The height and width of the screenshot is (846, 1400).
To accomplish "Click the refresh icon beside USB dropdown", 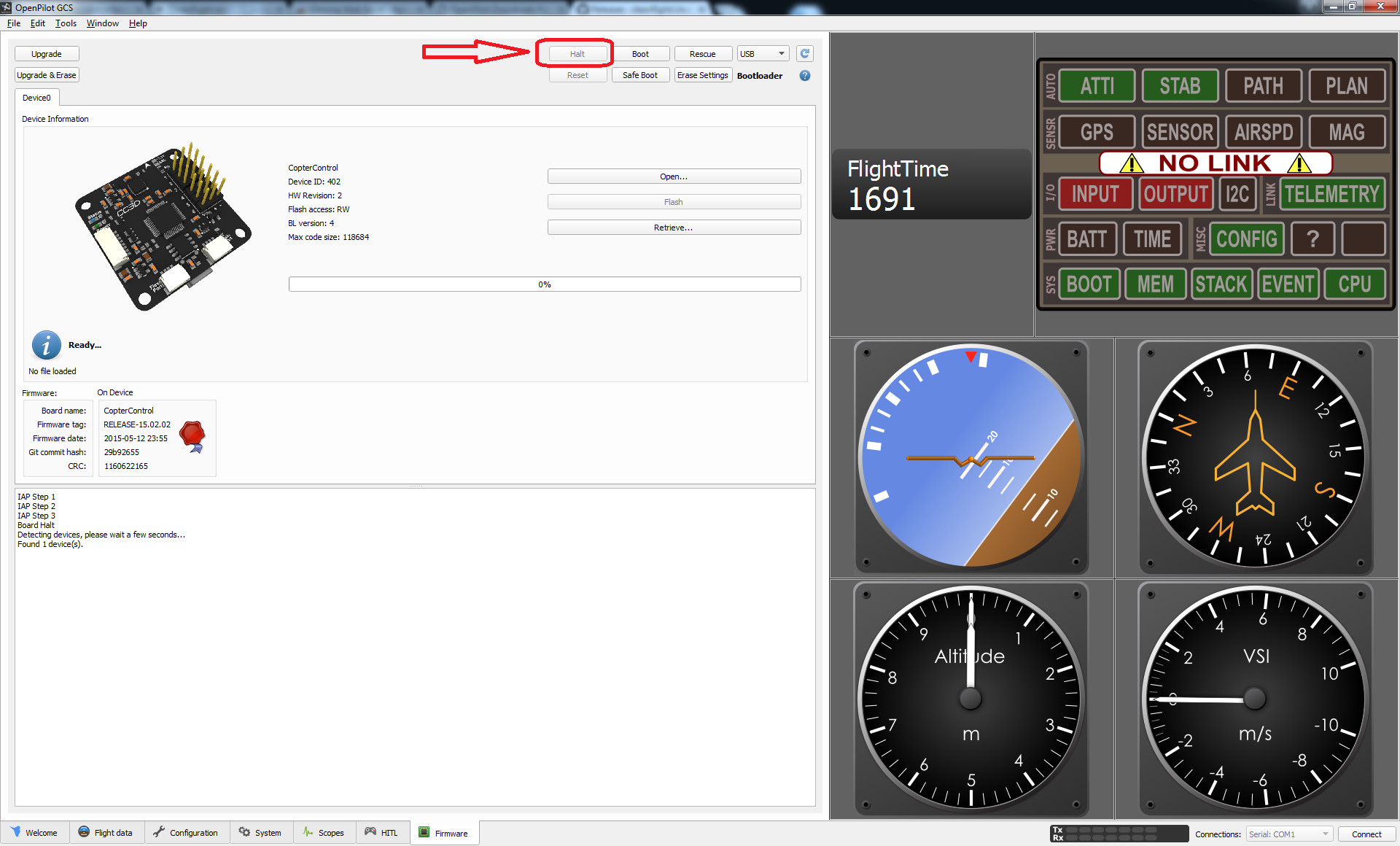I will (805, 53).
